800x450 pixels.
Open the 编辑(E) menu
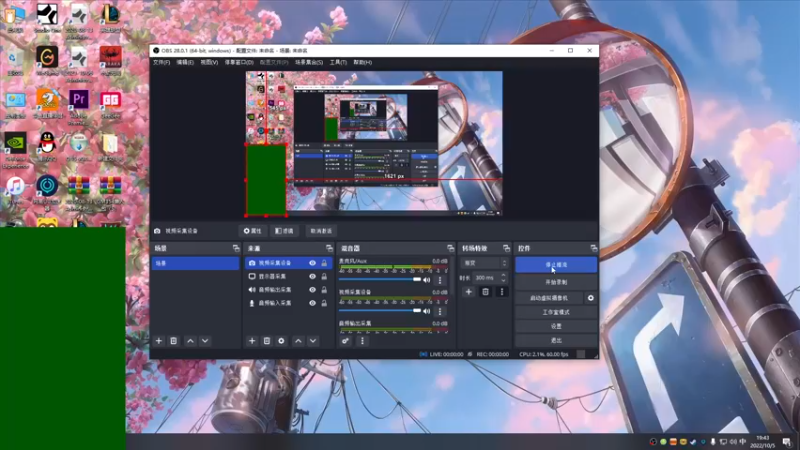click(x=185, y=62)
